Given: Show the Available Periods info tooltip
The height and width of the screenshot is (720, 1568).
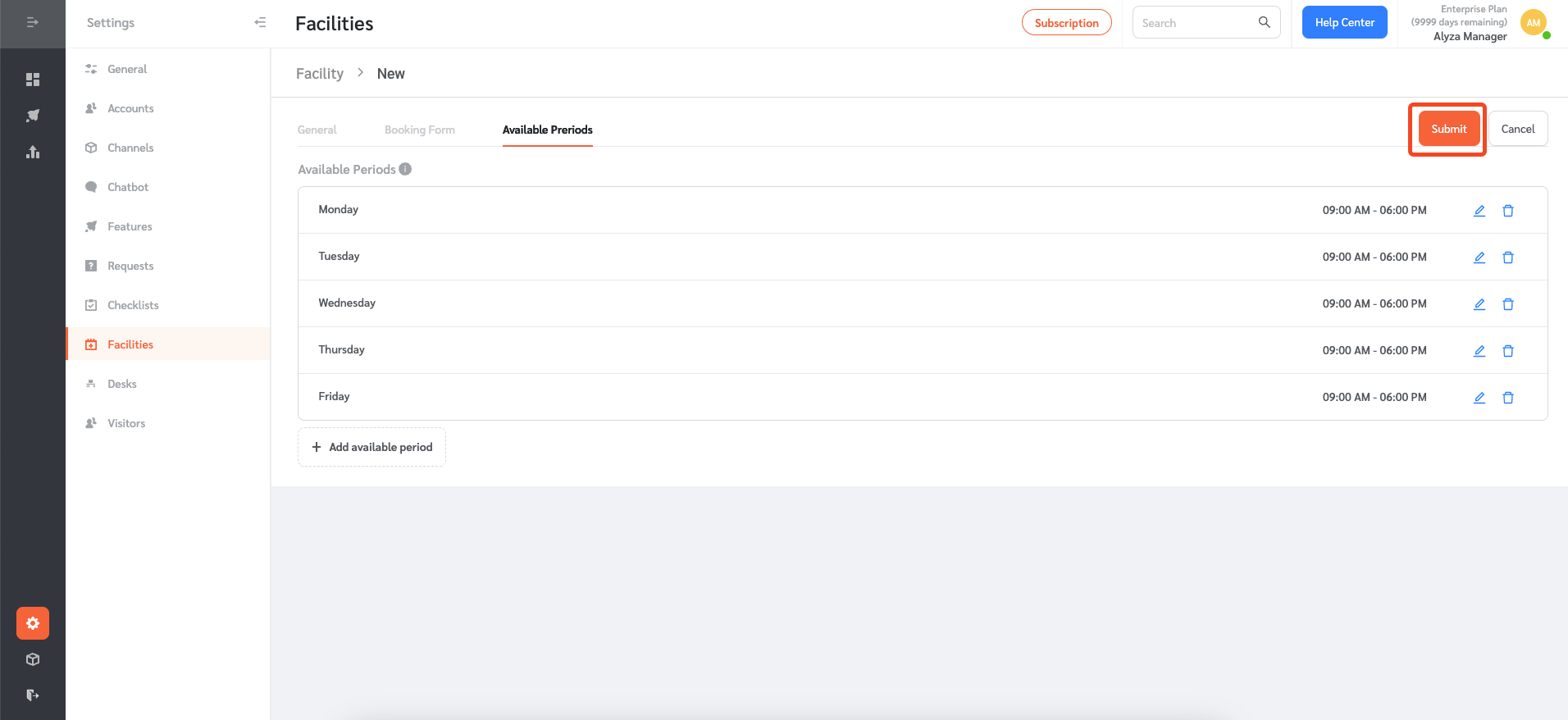Looking at the screenshot, I should tap(405, 169).
